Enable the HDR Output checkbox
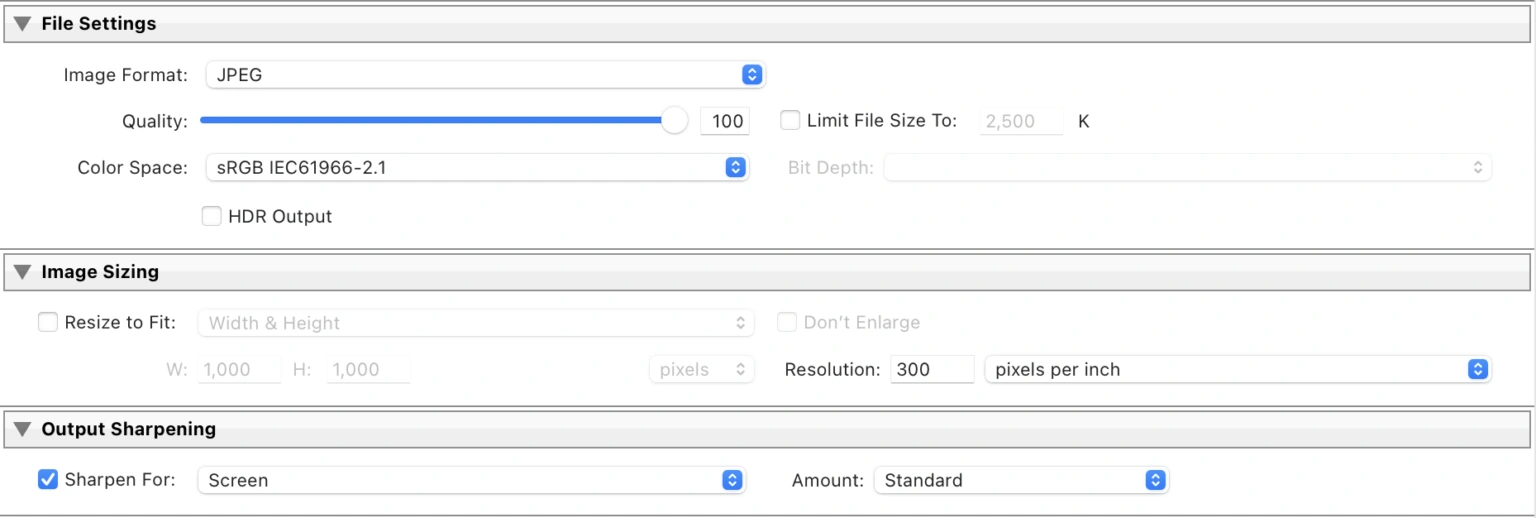The width and height of the screenshot is (1536, 518). click(x=211, y=217)
